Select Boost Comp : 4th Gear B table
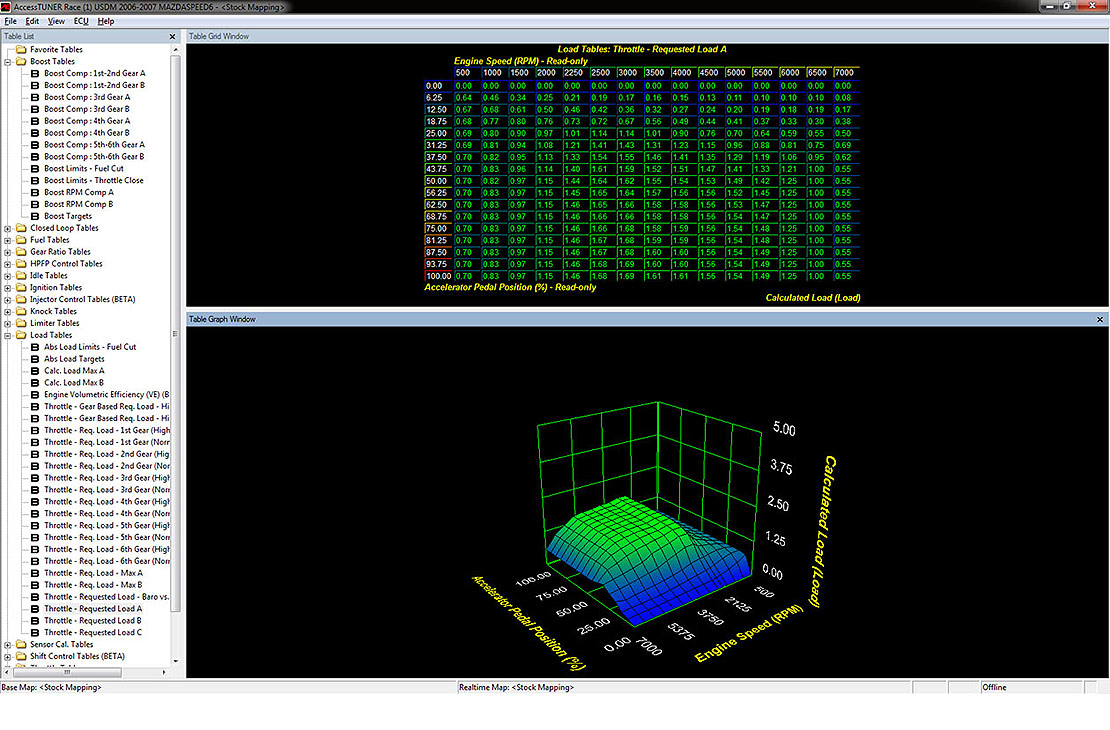 (x=86, y=133)
